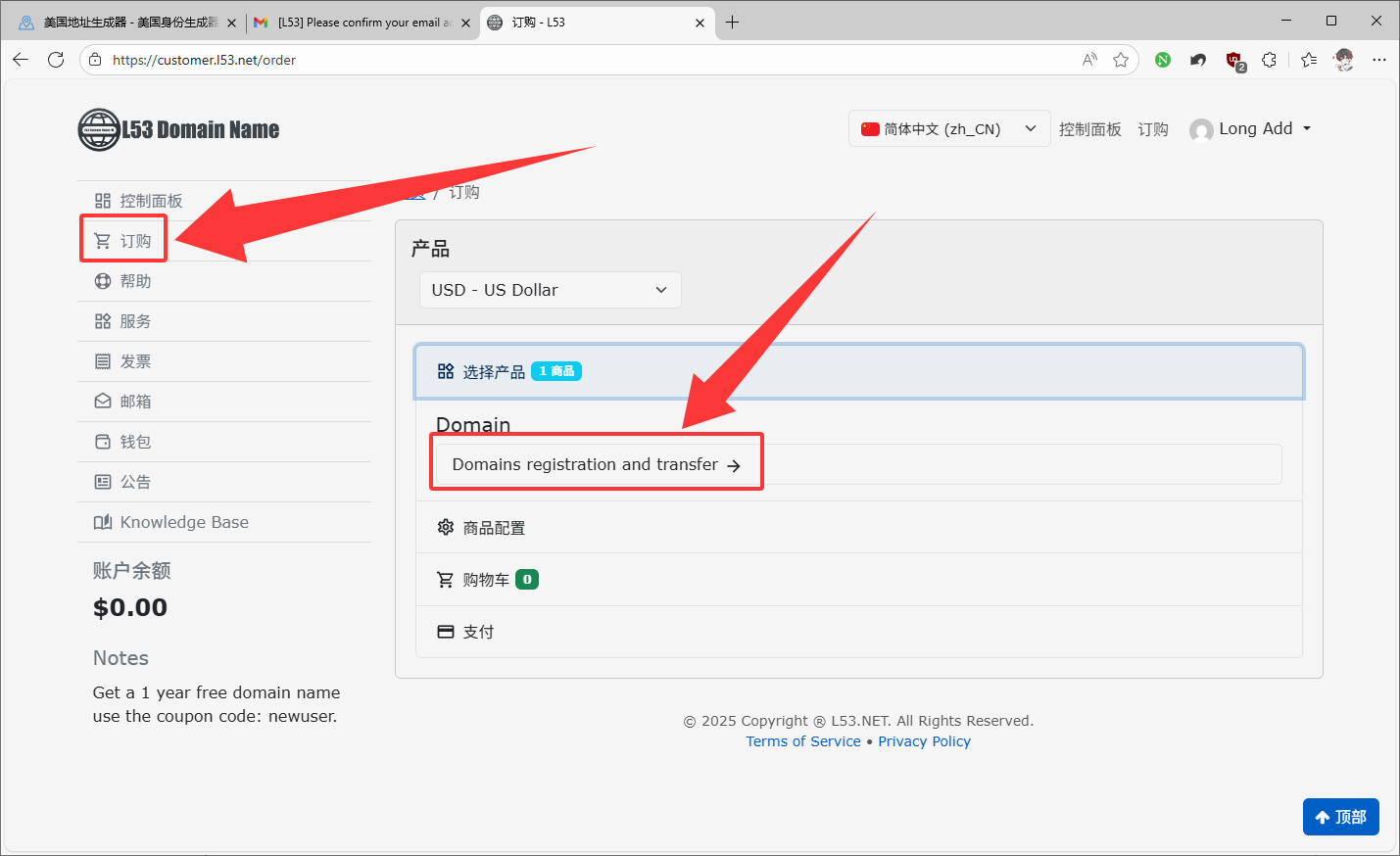
Task: Open the 简体中文 language selector
Action: [x=948, y=129]
